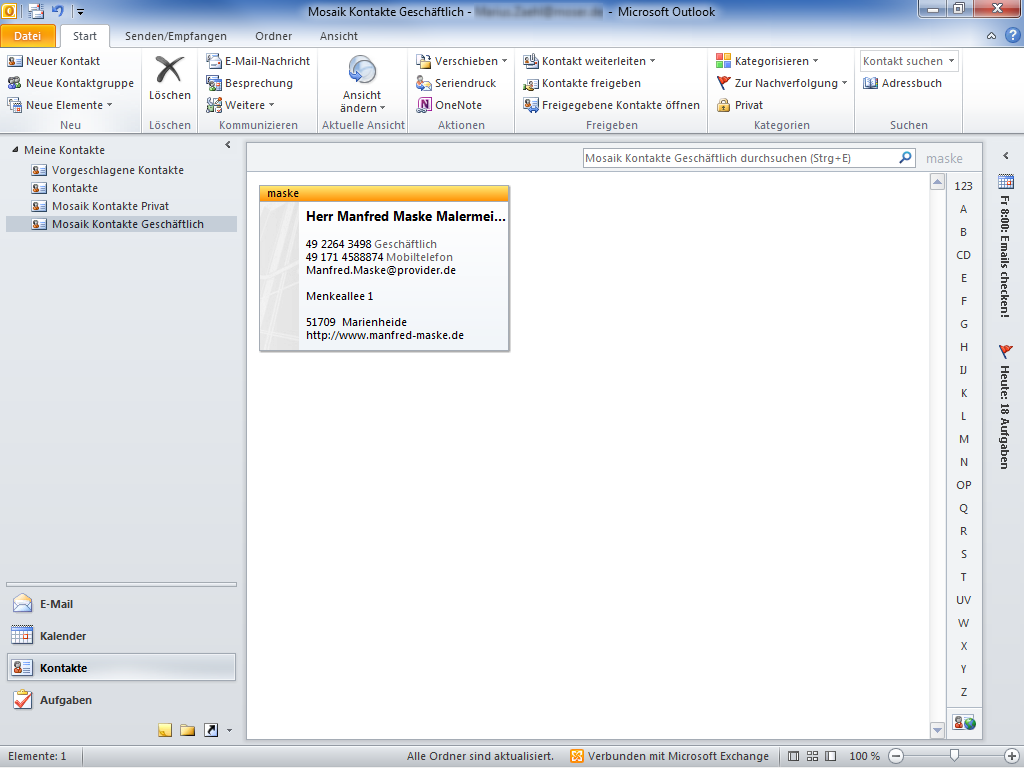The height and width of the screenshot is (768, 1024).
Task: Open Kontakt weiterleiten dropdown
Action: click(x=589, y=61)
